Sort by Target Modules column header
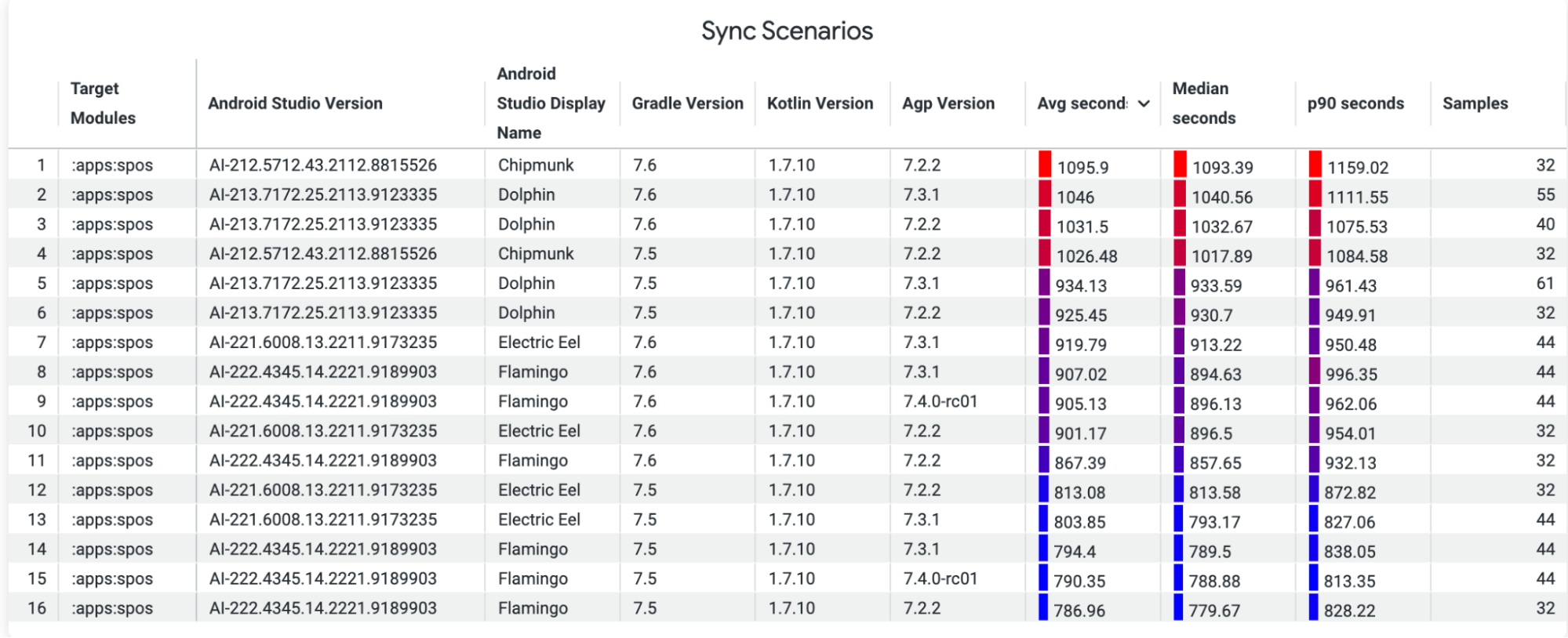 coord(102,103)
